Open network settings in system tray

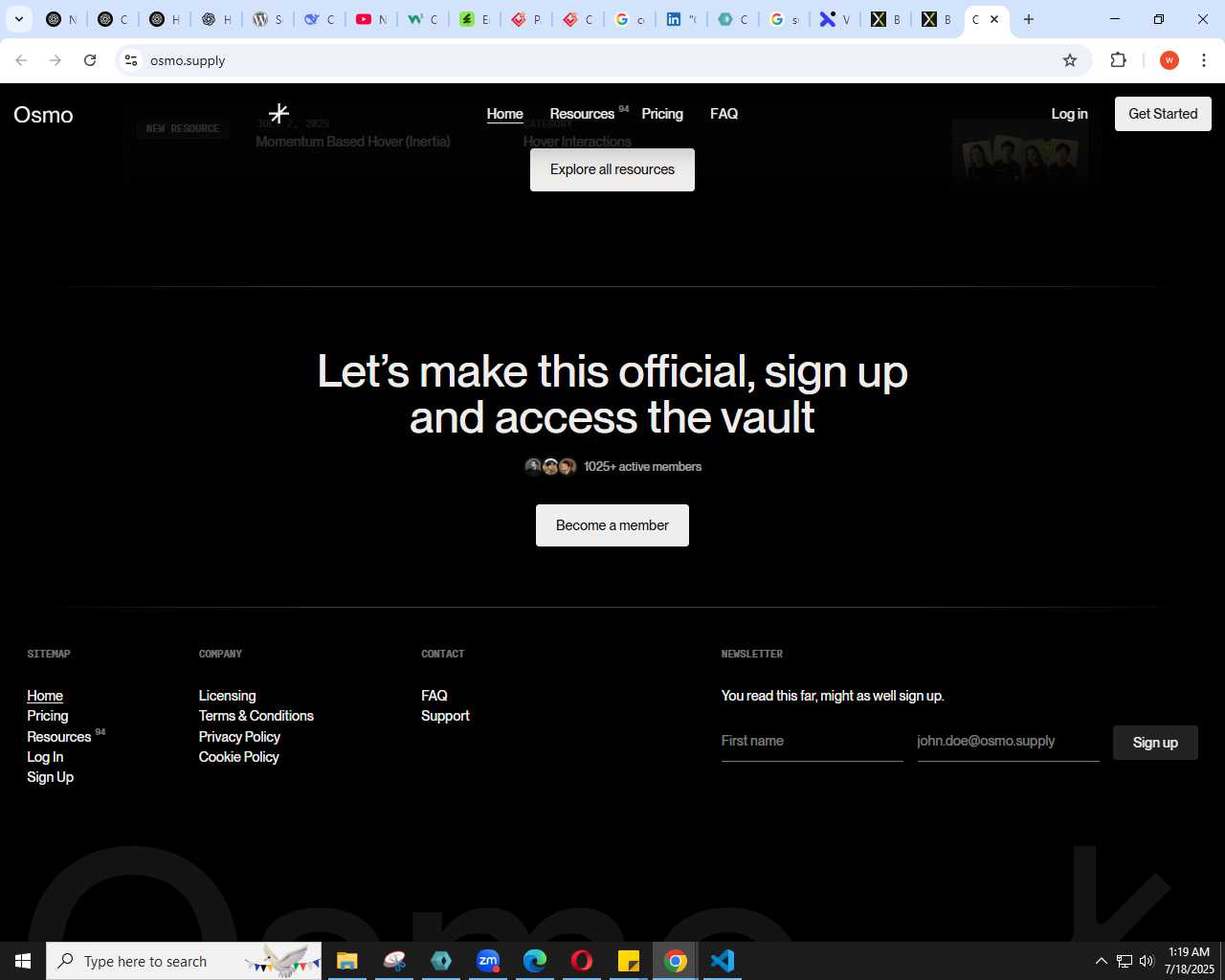(1125, 961)
